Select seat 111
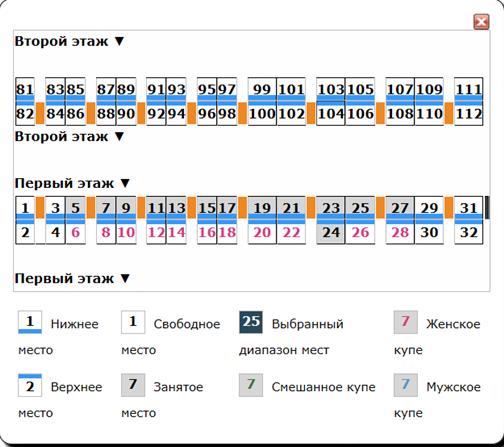The height and width of the screenshot is (447, 504). [x=469, y=89]
